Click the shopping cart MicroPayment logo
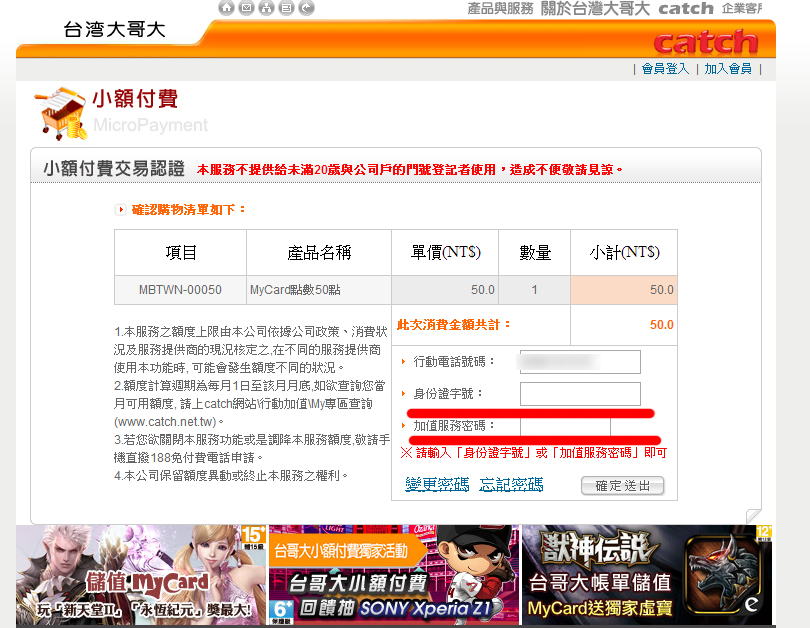This screenshot has height=628, width=810. click(61, 113)
